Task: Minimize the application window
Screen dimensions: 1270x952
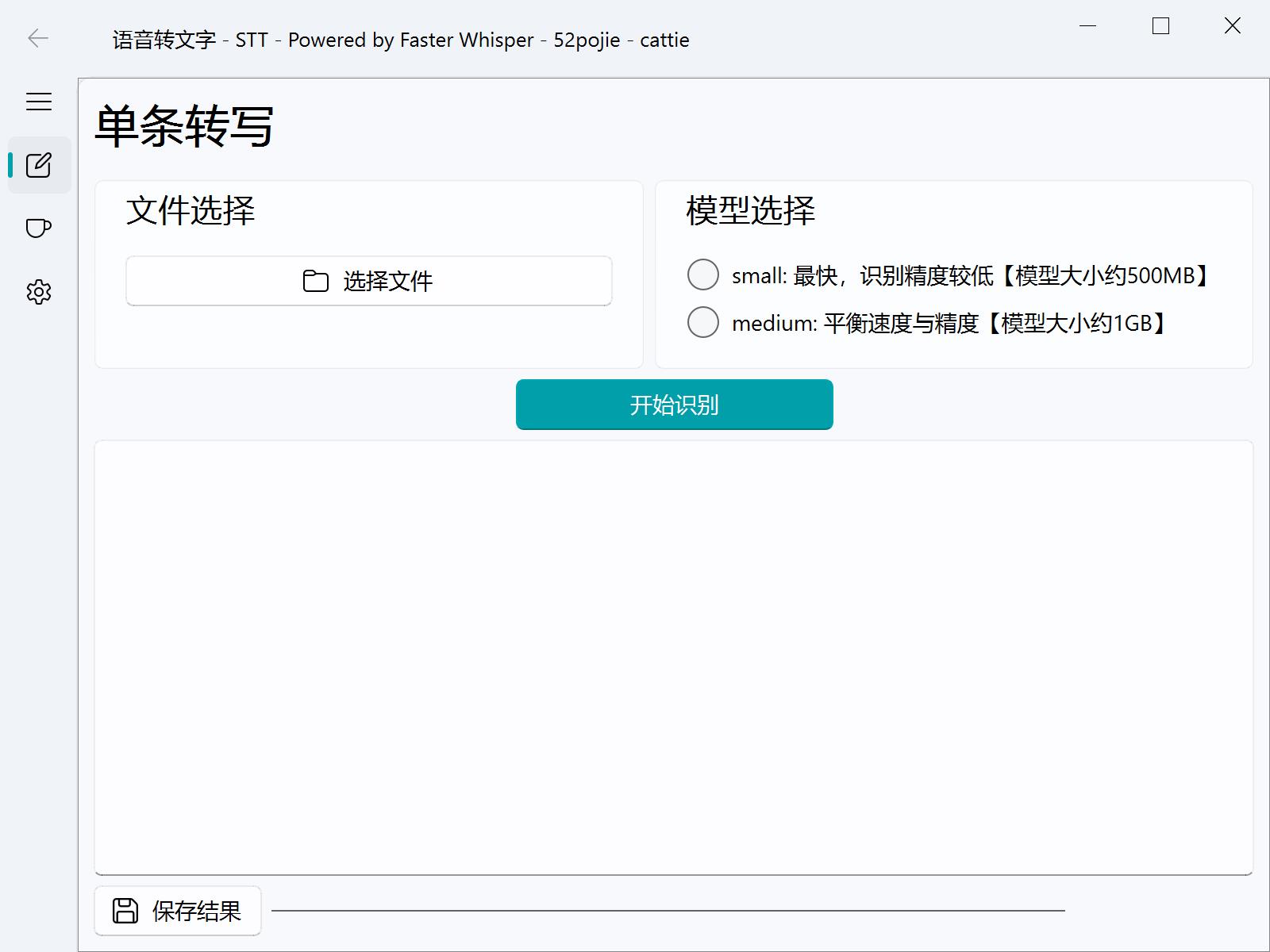Action: (1087, 26)
